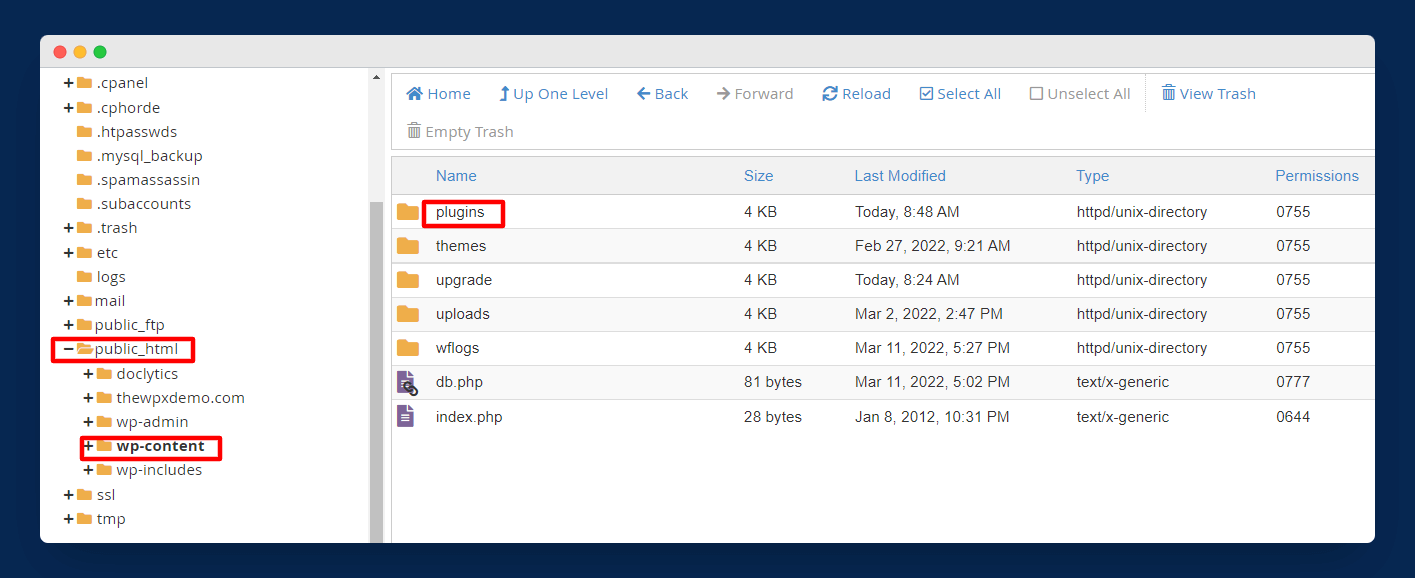
Task: Click the Home icon in toolbar
Action: (415, 94)
